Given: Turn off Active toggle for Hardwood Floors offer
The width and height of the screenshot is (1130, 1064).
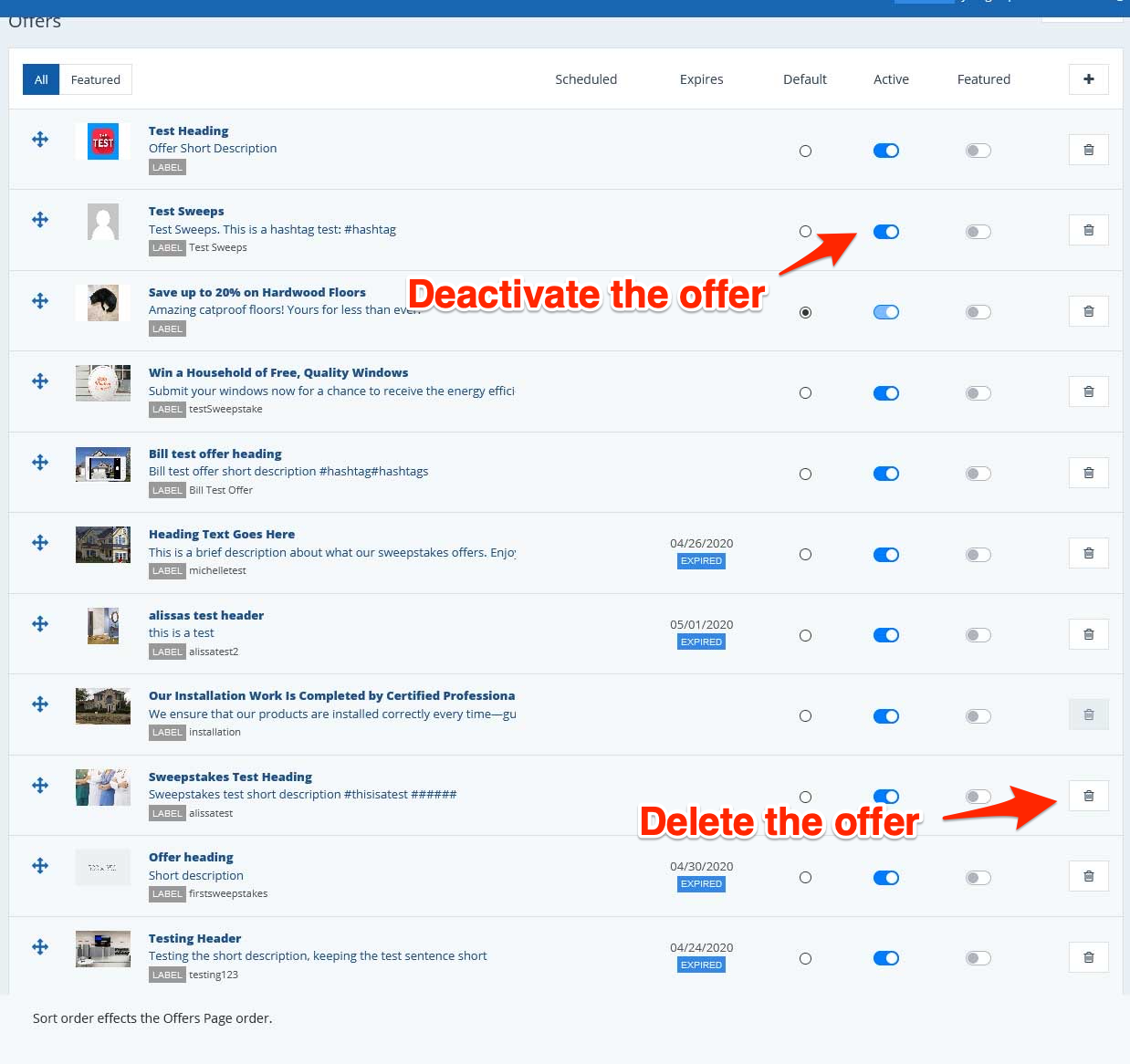Looking at the screenshot, I should (x=885, y=312).
